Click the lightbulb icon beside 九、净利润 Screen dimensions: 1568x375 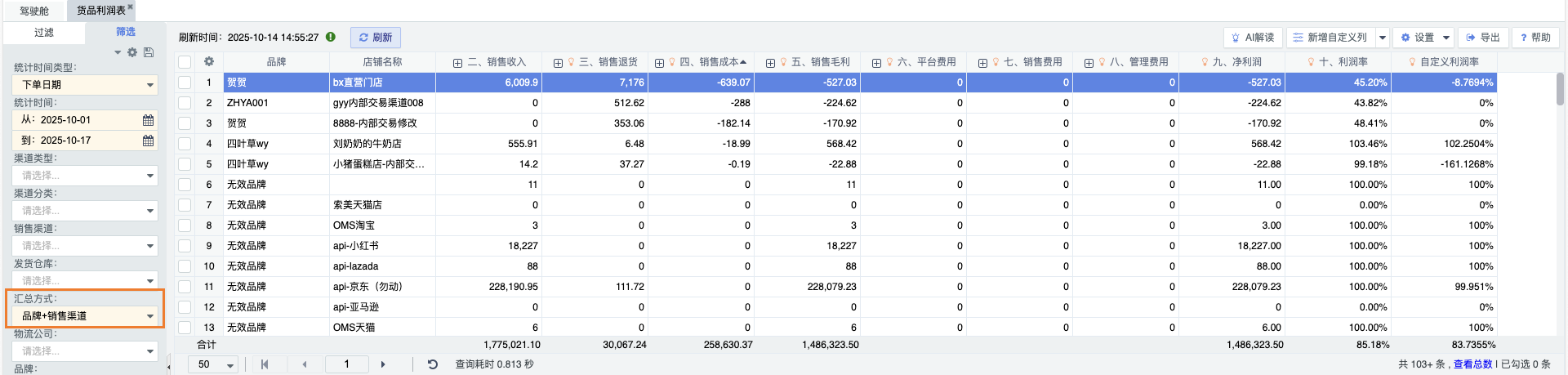[x=1205, y=62]
